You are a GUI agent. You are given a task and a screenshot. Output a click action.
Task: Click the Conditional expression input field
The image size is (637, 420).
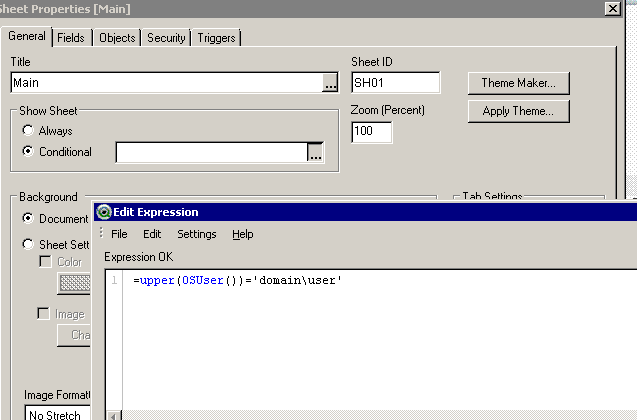(212, 153)
